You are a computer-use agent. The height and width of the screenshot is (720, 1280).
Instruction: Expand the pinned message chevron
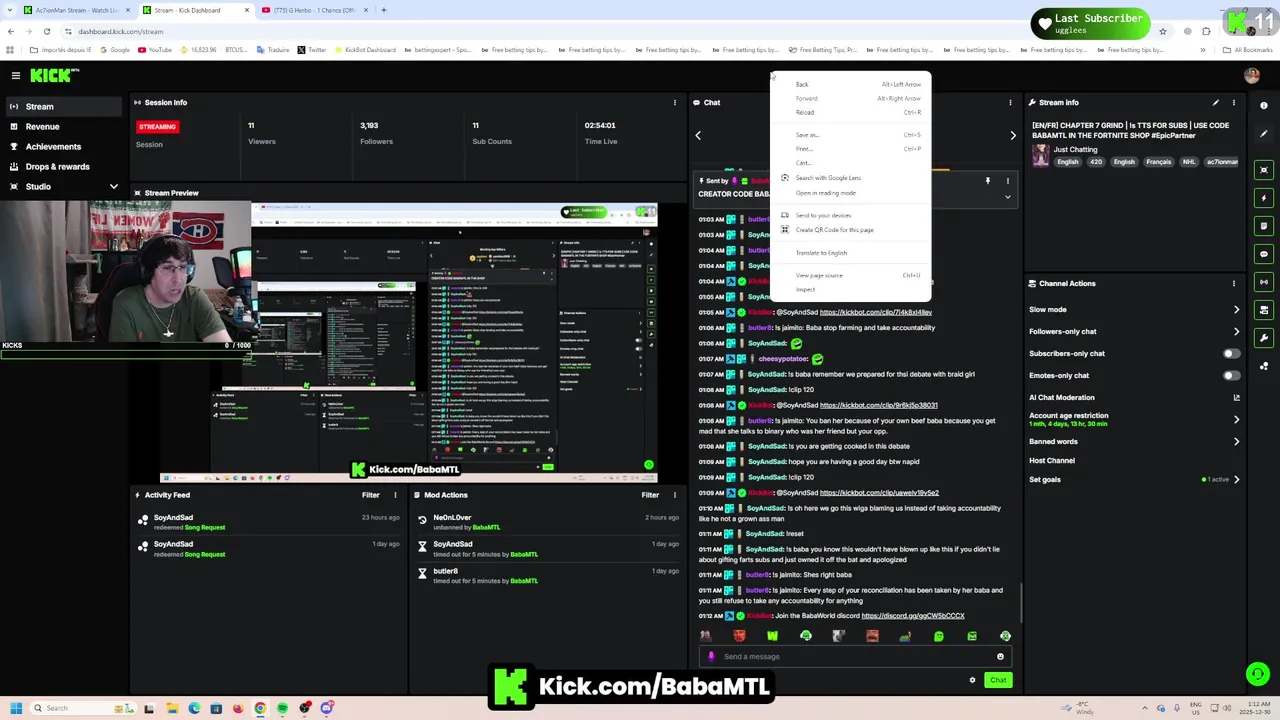1007,197
